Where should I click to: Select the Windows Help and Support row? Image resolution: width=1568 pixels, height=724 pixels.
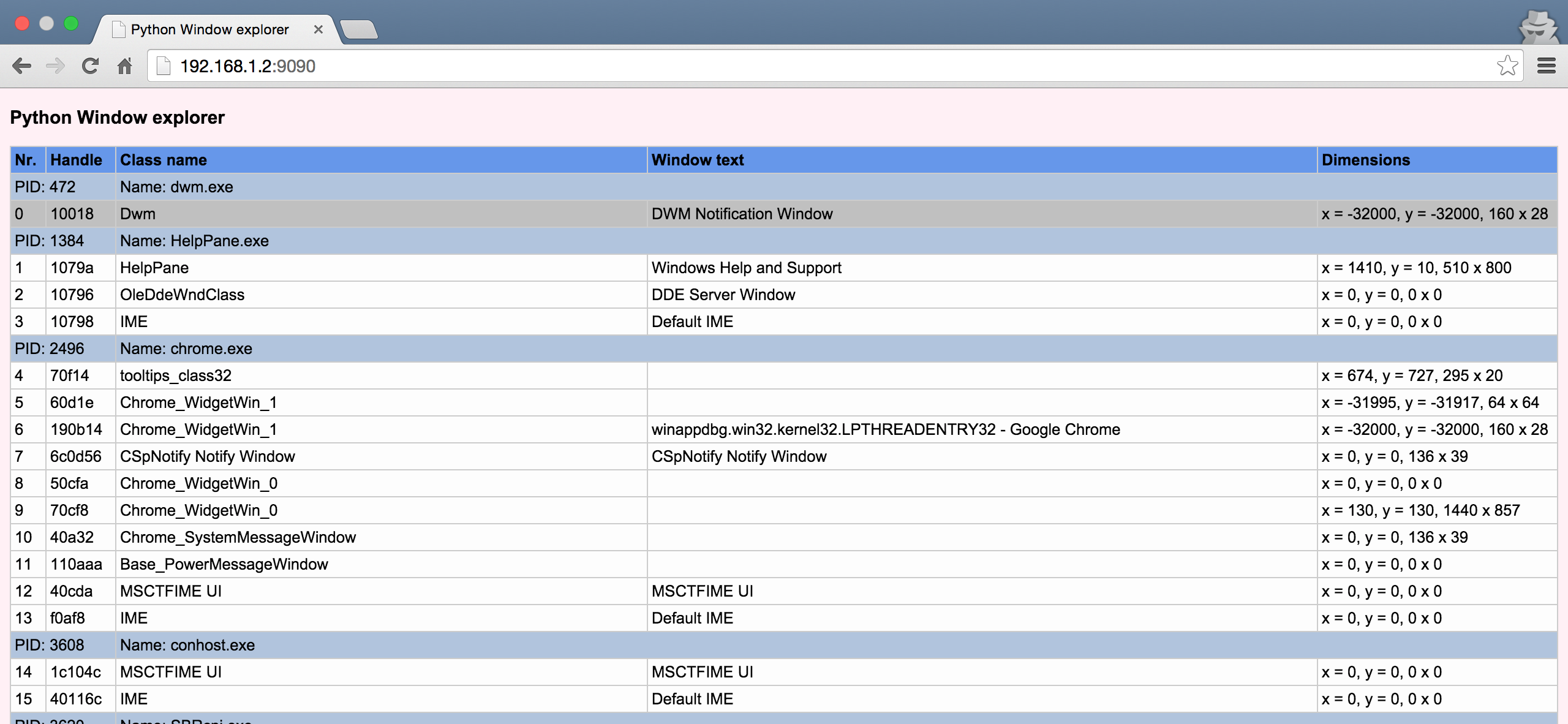(746, 268)
